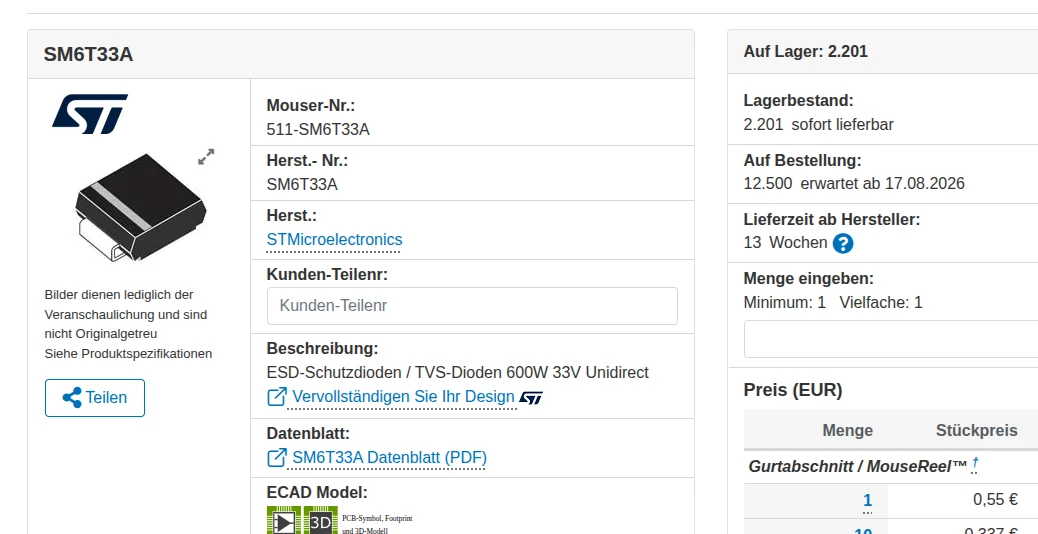The image size is (1038, 534).
Task: Open the MouseReel dagger footnote
Action: [975, 466]
